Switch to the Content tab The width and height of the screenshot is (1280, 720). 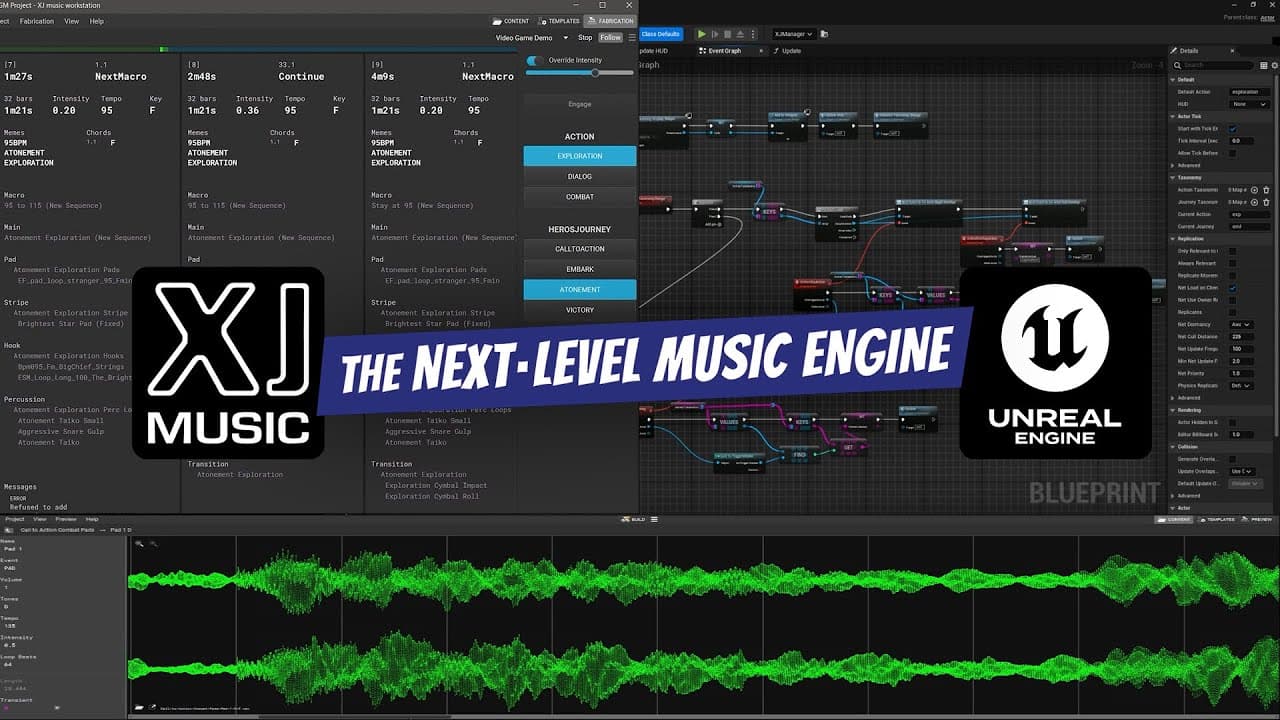tap(512, 21)
